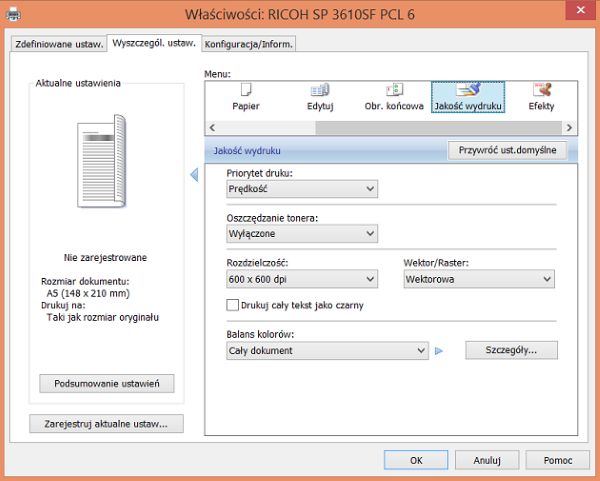Confirm with the OK button
The height and width of the screenshot is (481, 600).
pyautogui.click(x=416, y=460)
